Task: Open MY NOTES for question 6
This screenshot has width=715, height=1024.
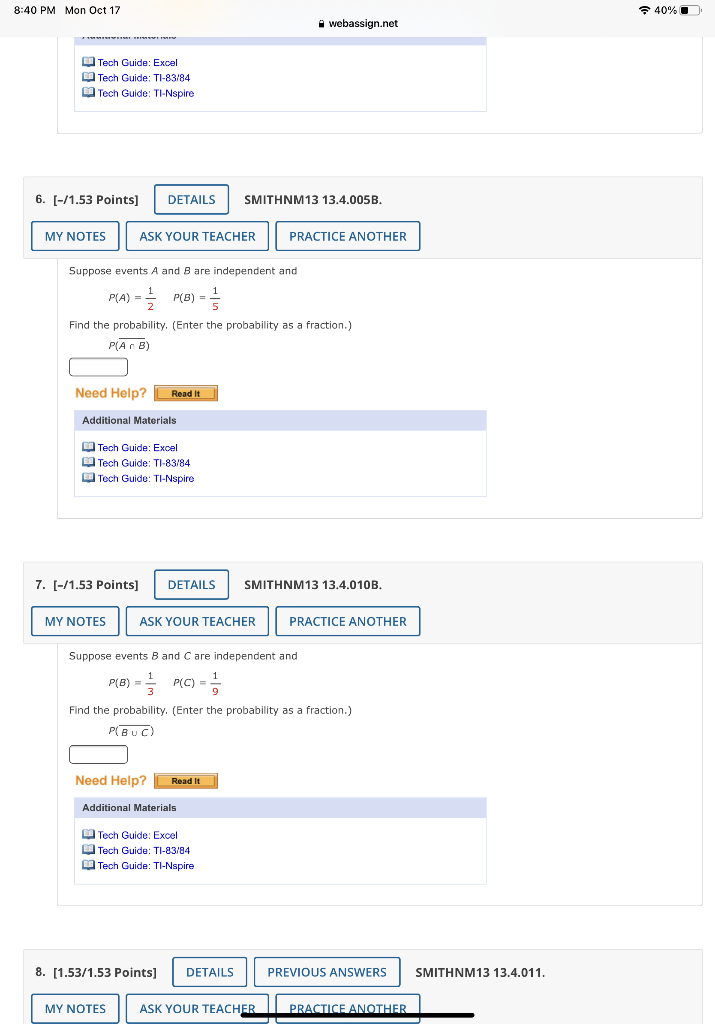Action: pyautogui.click(x=74, y=236)
